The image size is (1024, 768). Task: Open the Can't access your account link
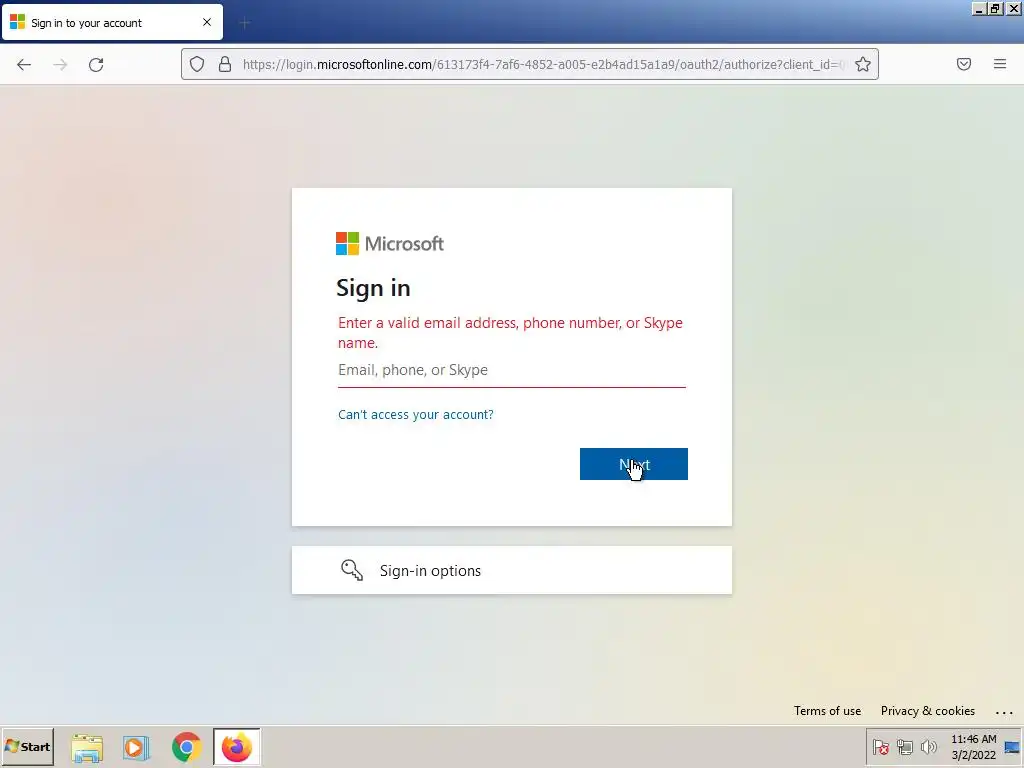415,415
